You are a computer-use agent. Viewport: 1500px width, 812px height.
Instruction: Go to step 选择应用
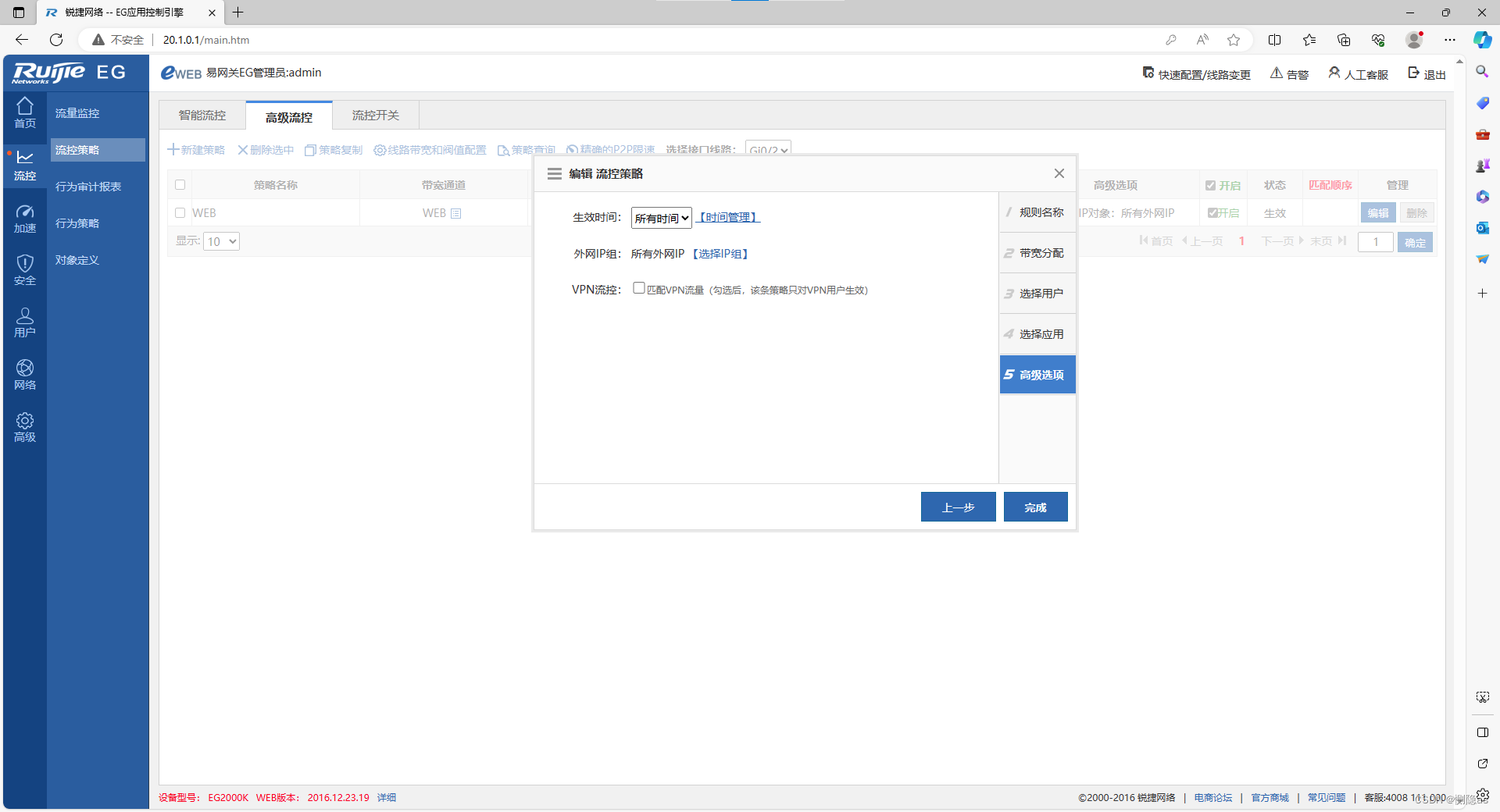tap(1037, 334)
